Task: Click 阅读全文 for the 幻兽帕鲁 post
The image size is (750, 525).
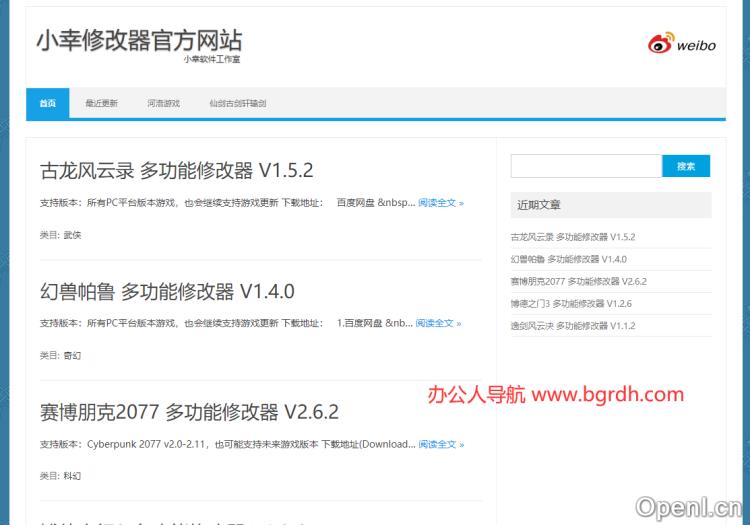Action: (438, 323)
